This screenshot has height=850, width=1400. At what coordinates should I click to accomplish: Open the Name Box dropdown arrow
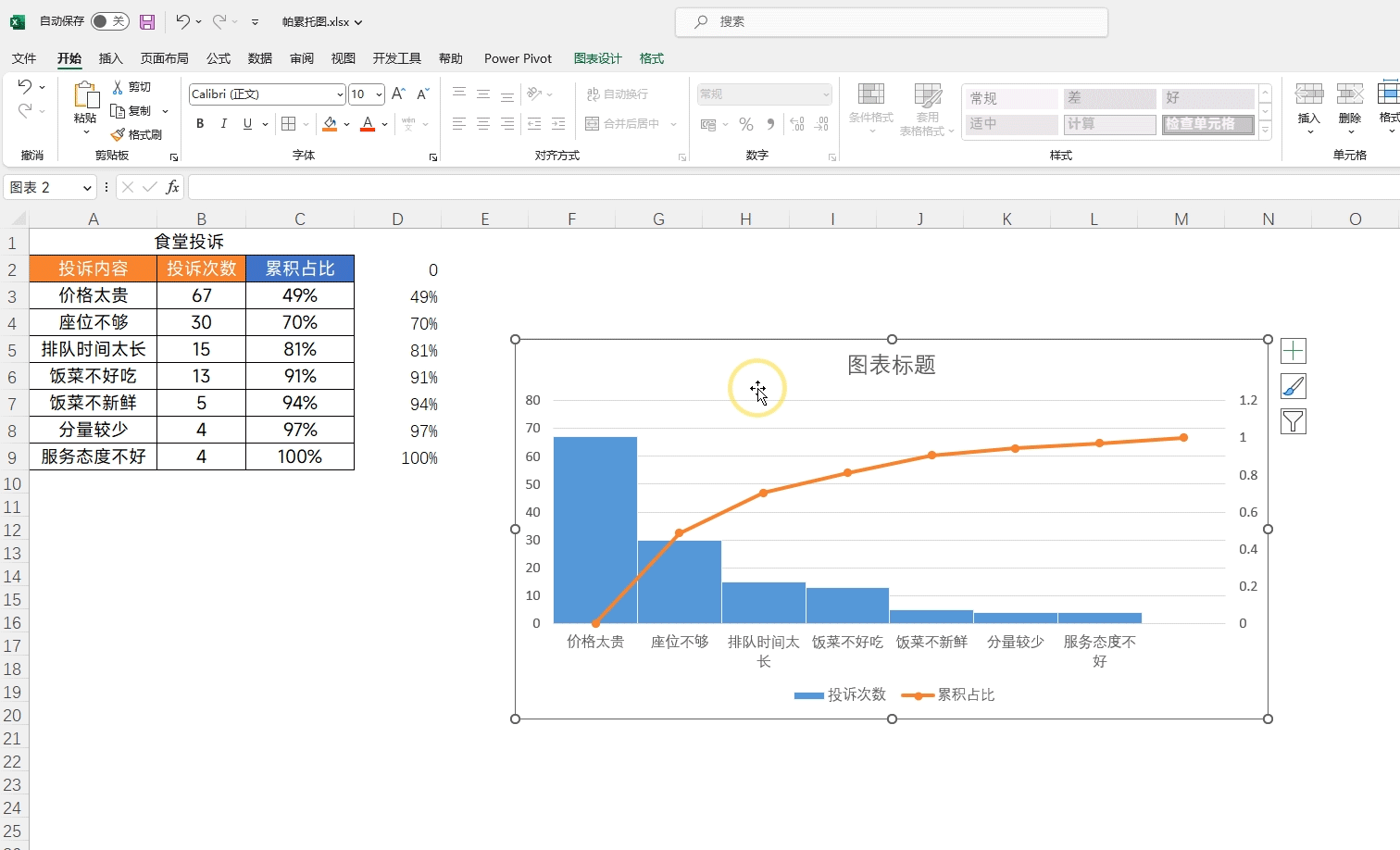click(x=88, y=188)
